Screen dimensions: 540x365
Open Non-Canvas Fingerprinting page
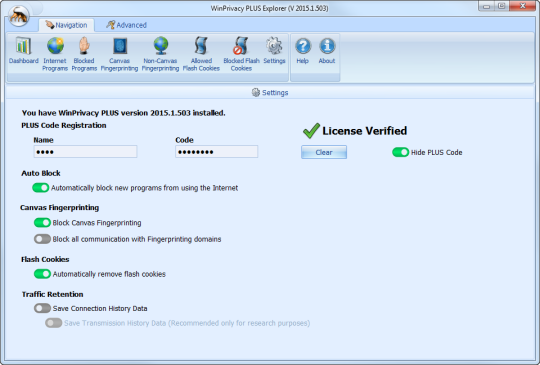160,54
